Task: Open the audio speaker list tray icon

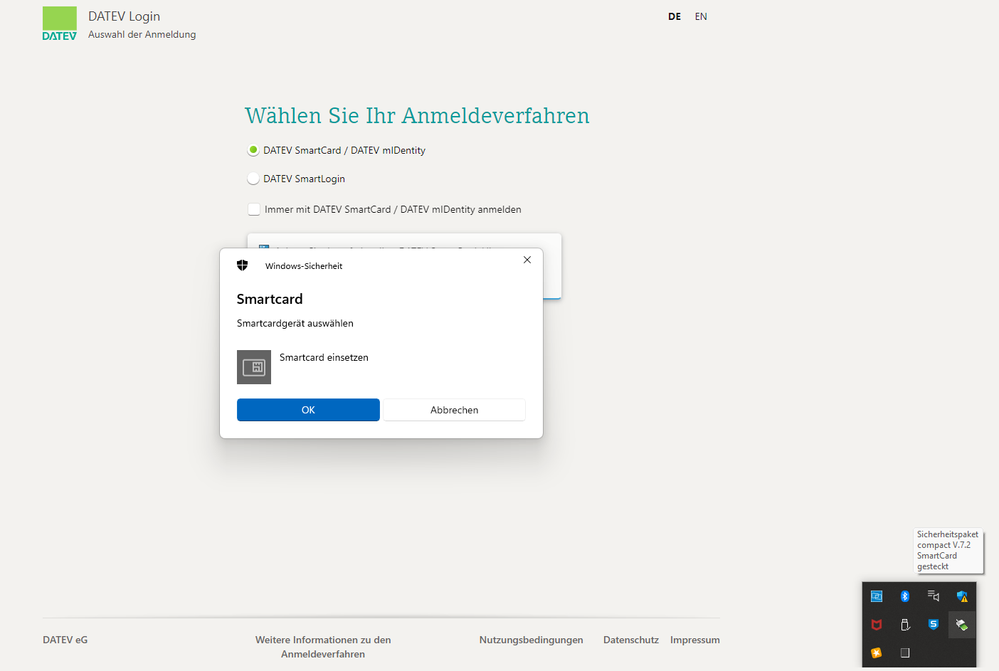Action: 933,596
